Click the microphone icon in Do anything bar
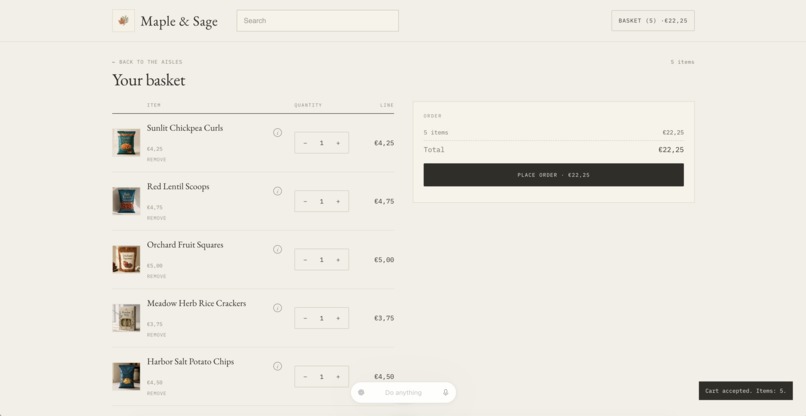The image size is (806, 416). (446, 392)
